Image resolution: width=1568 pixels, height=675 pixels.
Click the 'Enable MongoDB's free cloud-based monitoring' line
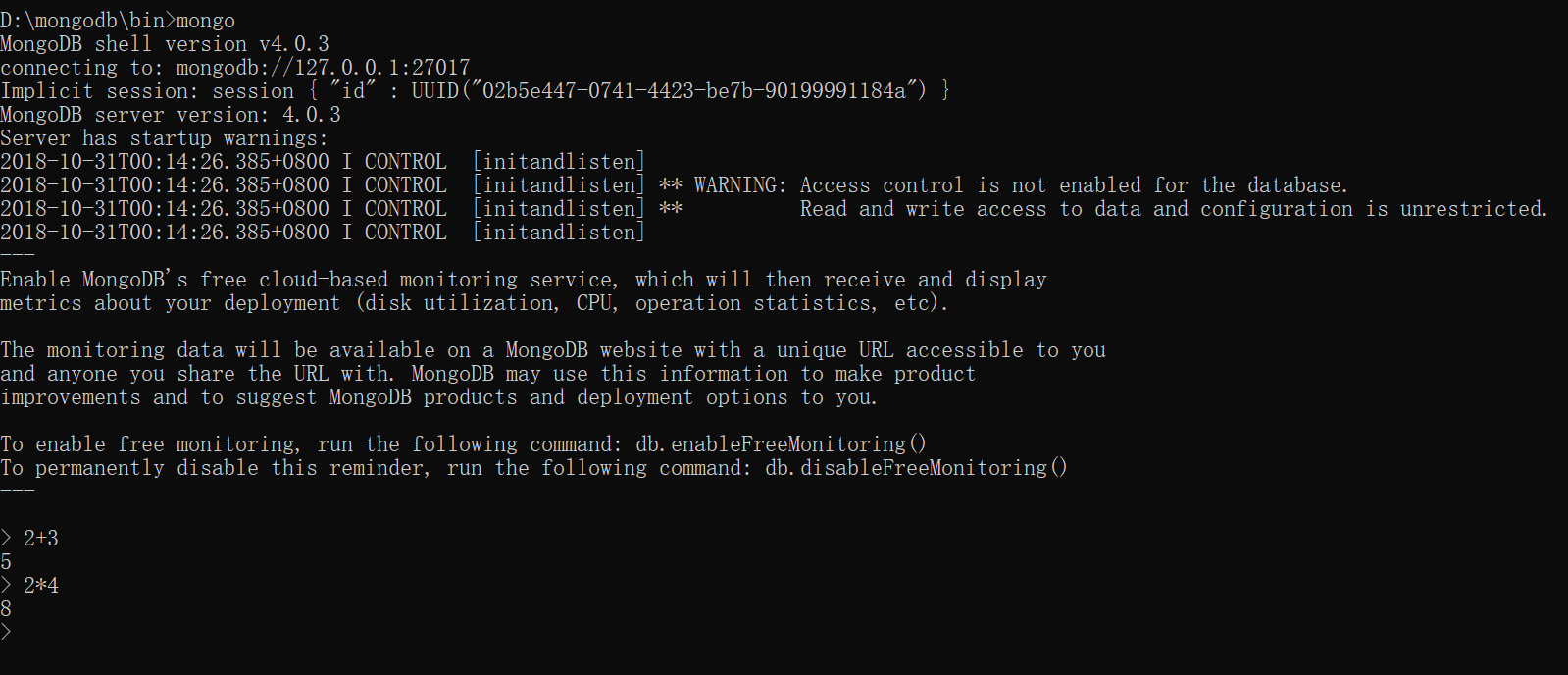pos(524,280)
